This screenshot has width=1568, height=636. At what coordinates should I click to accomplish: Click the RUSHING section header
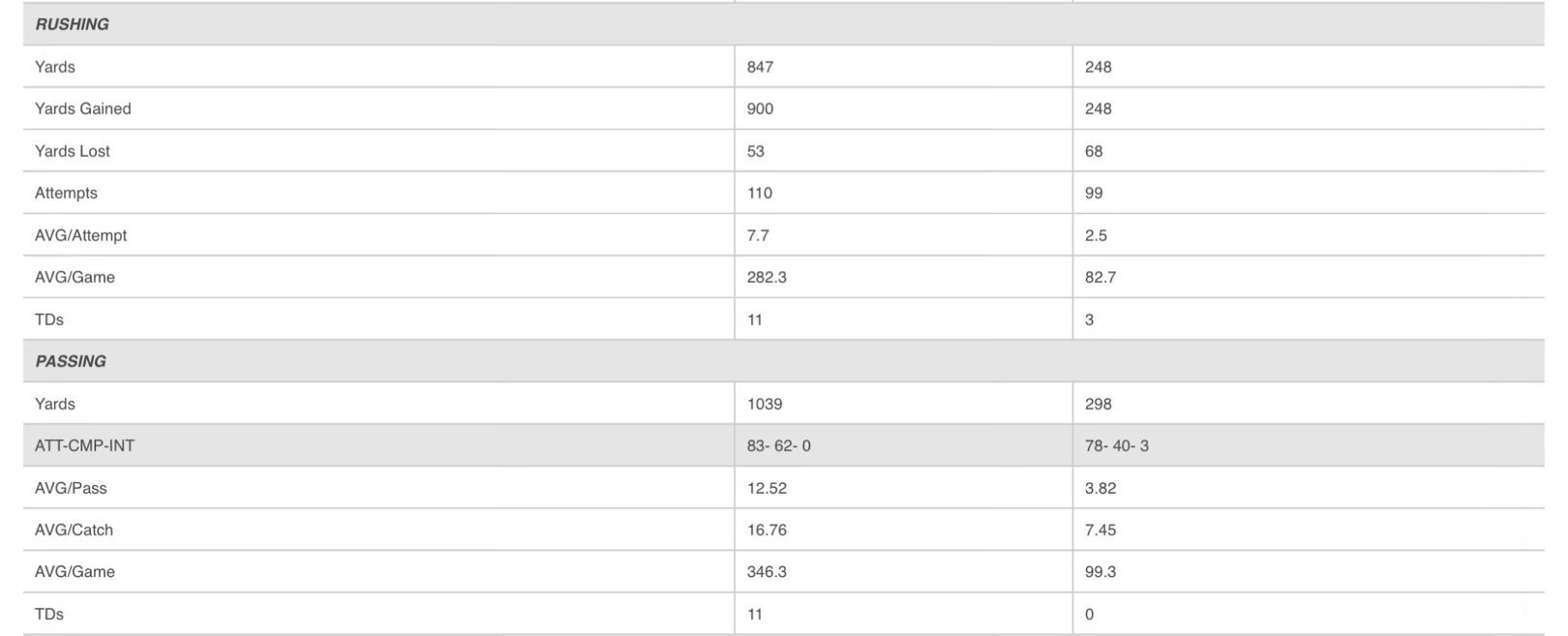pos(72,24)
